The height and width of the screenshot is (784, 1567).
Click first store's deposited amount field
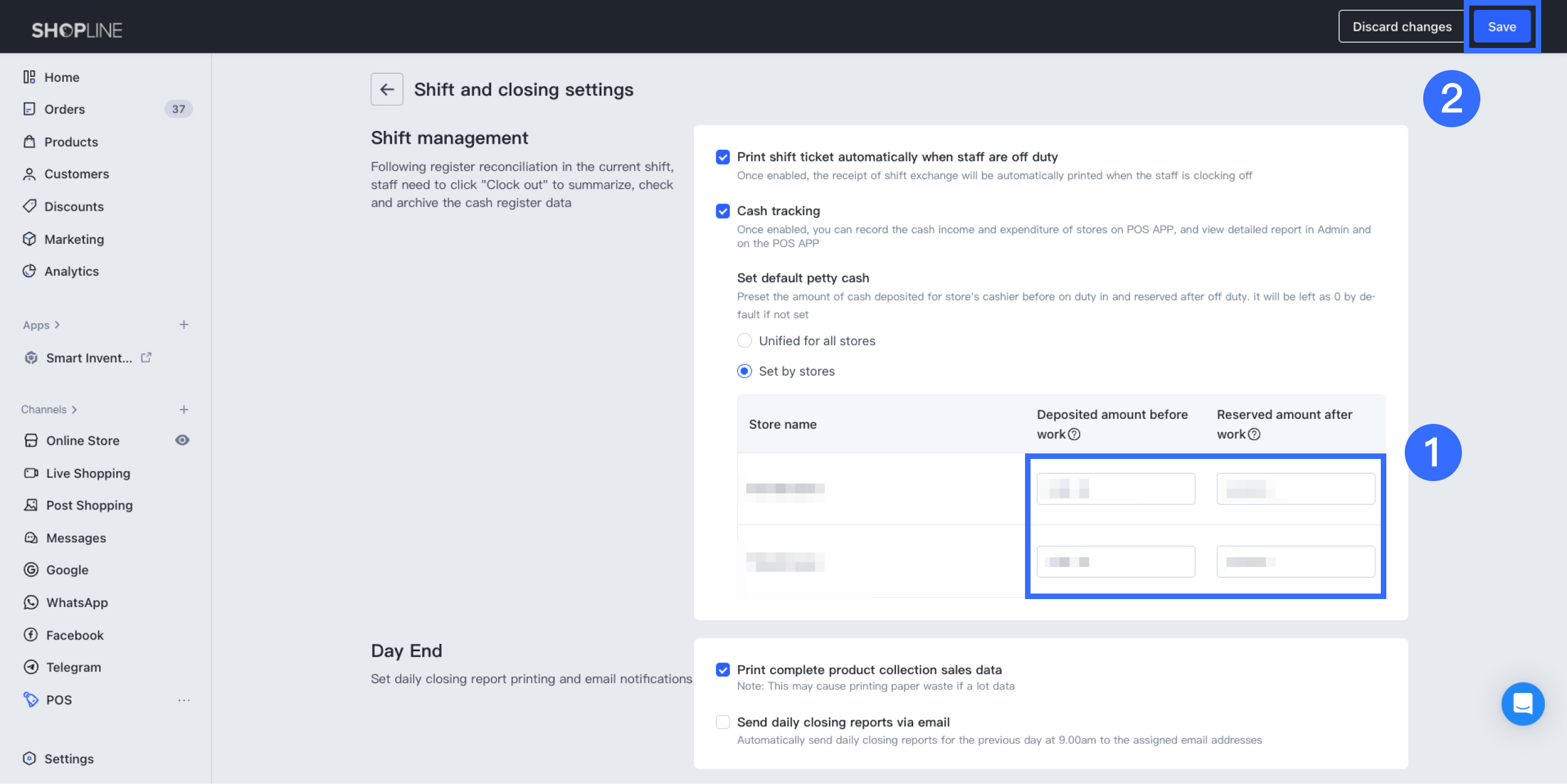[x=1115, y=489]
